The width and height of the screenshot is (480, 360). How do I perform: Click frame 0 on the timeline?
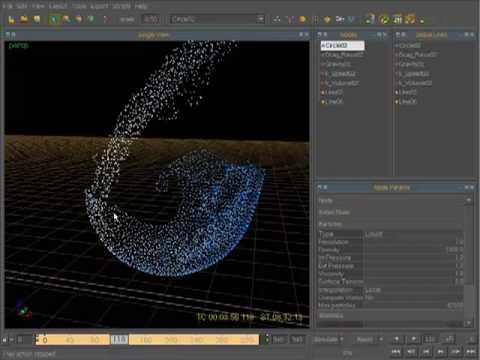pyautogui.click(x=45, y=340)
